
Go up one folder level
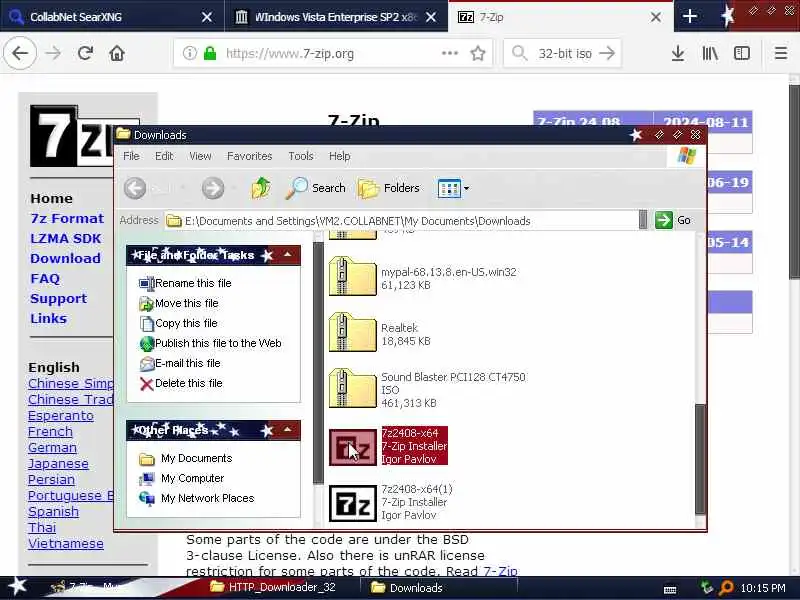pos(261,188)
